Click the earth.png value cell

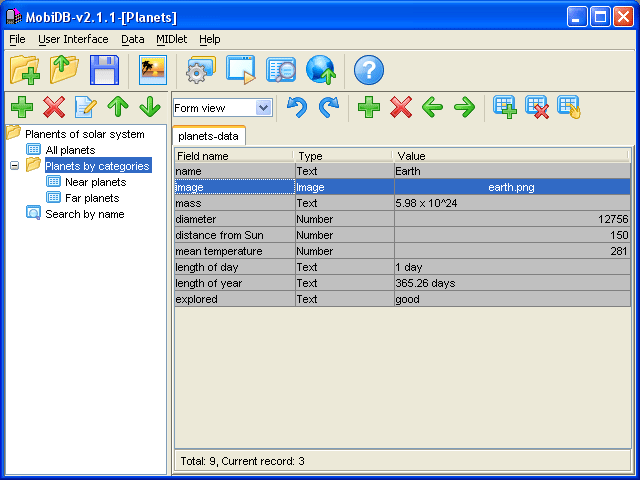512,187
